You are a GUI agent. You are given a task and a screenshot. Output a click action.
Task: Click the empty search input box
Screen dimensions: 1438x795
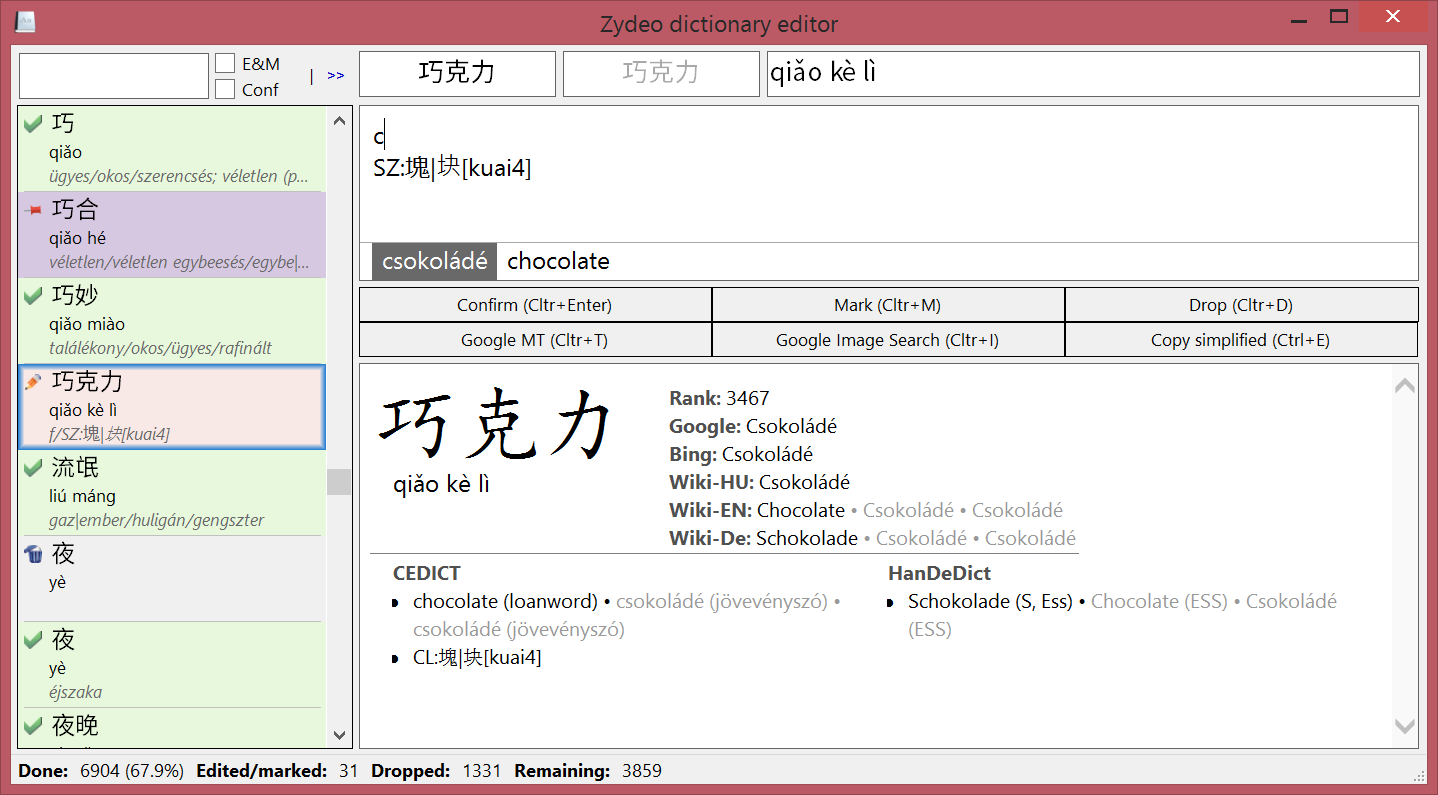[x=113, y=74]
